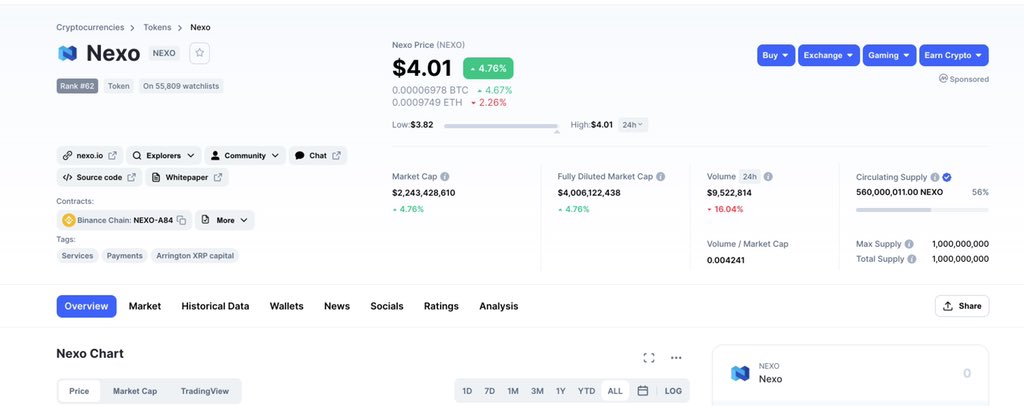Select the Payments tag
1024x406 pixels.
click(x=125, y=255)
